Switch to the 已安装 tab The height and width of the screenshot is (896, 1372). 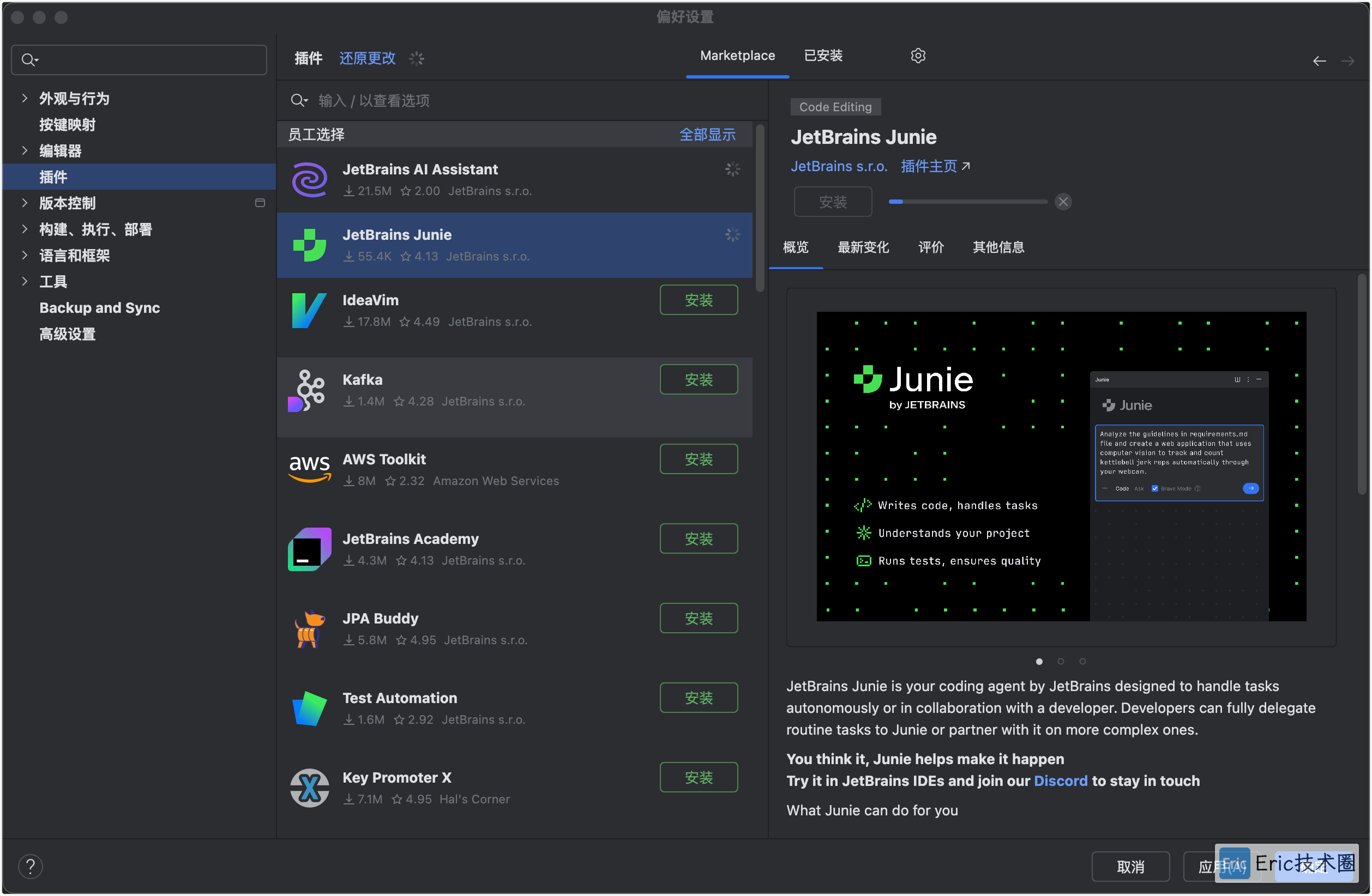click(823, 56)
